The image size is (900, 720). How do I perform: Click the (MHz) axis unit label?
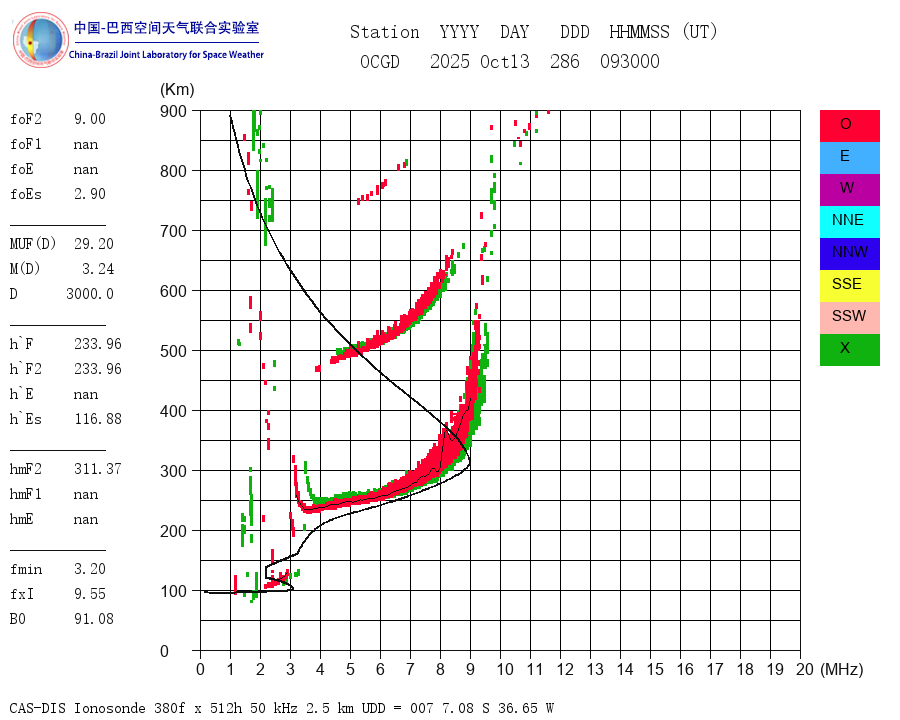[842, 669]
